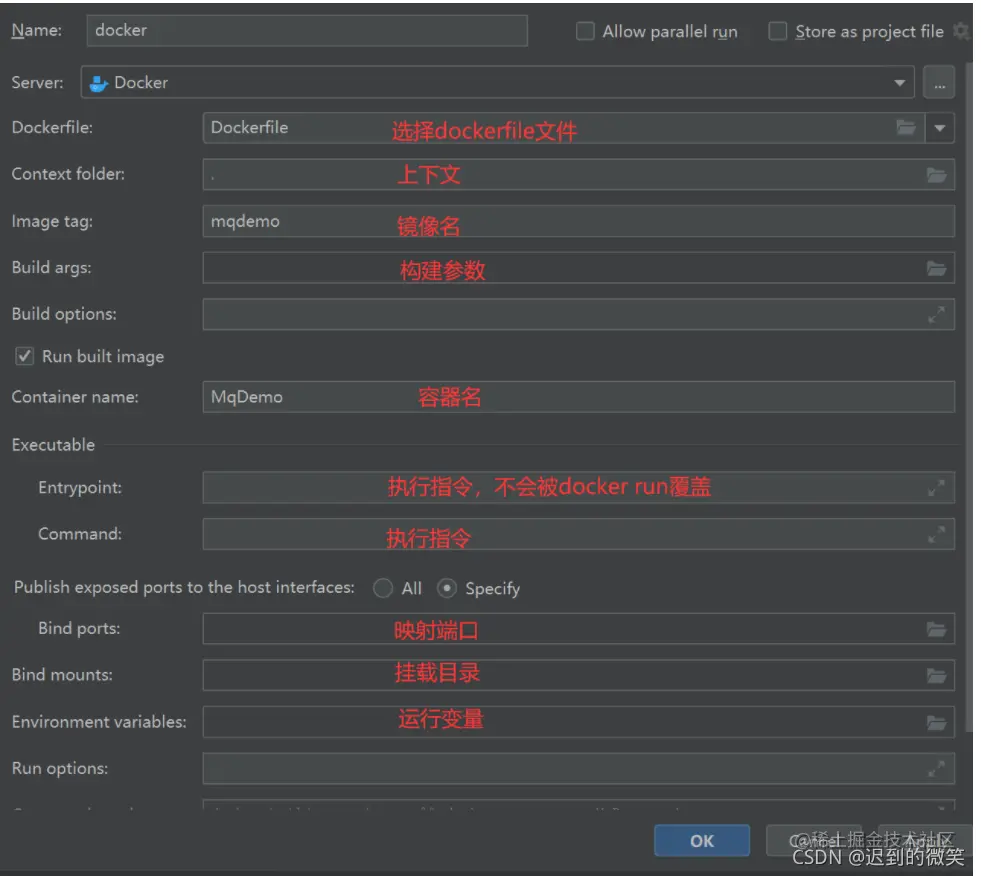Open the Bind mounts browse icon
Viewport: 981px width, 876px height.
936,676
